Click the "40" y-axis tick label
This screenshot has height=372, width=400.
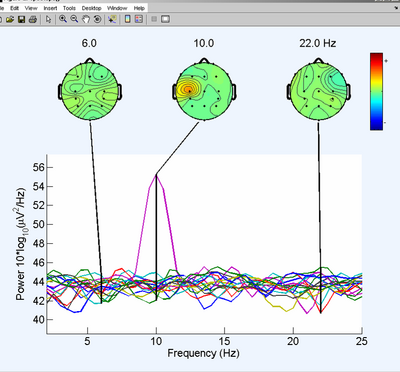(x=38, y=320)
